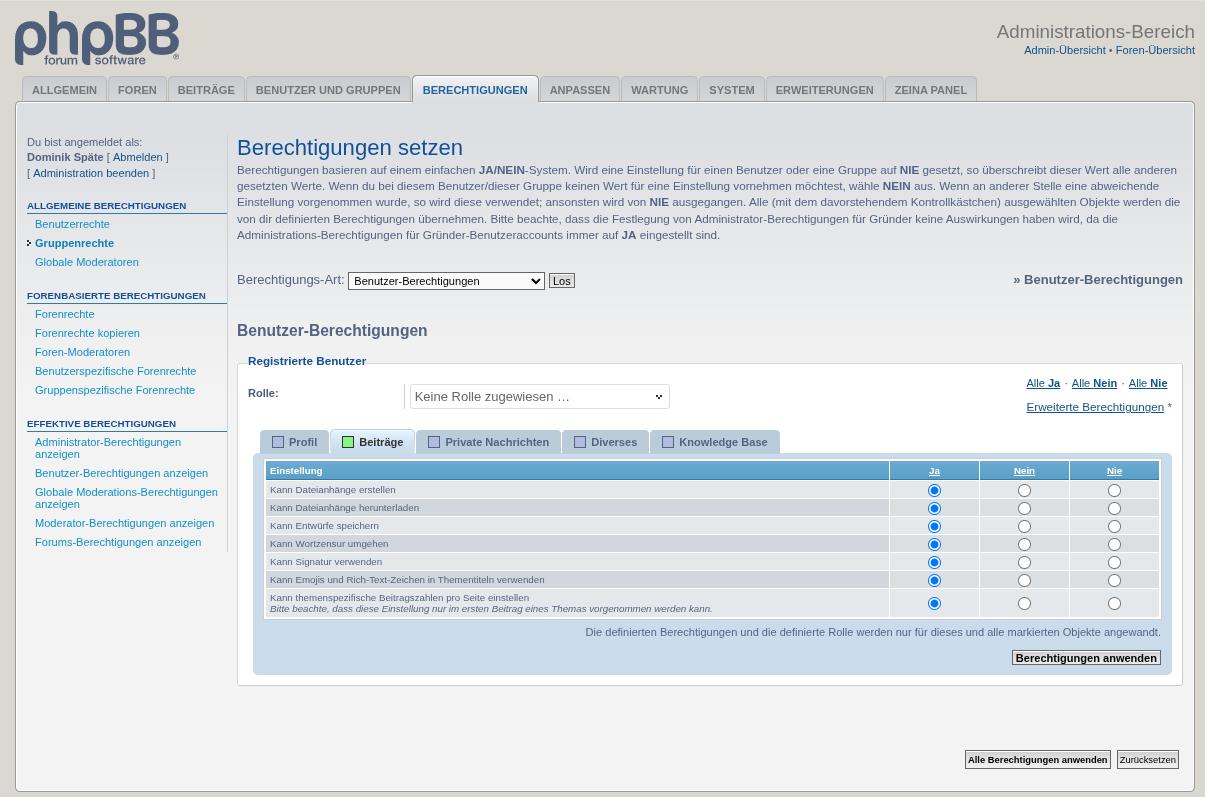1205x797 pixels.
Task: Expand the Rolle 'Keine Rolle zugewiesen' dropdown
Action: tap(539, 397)
